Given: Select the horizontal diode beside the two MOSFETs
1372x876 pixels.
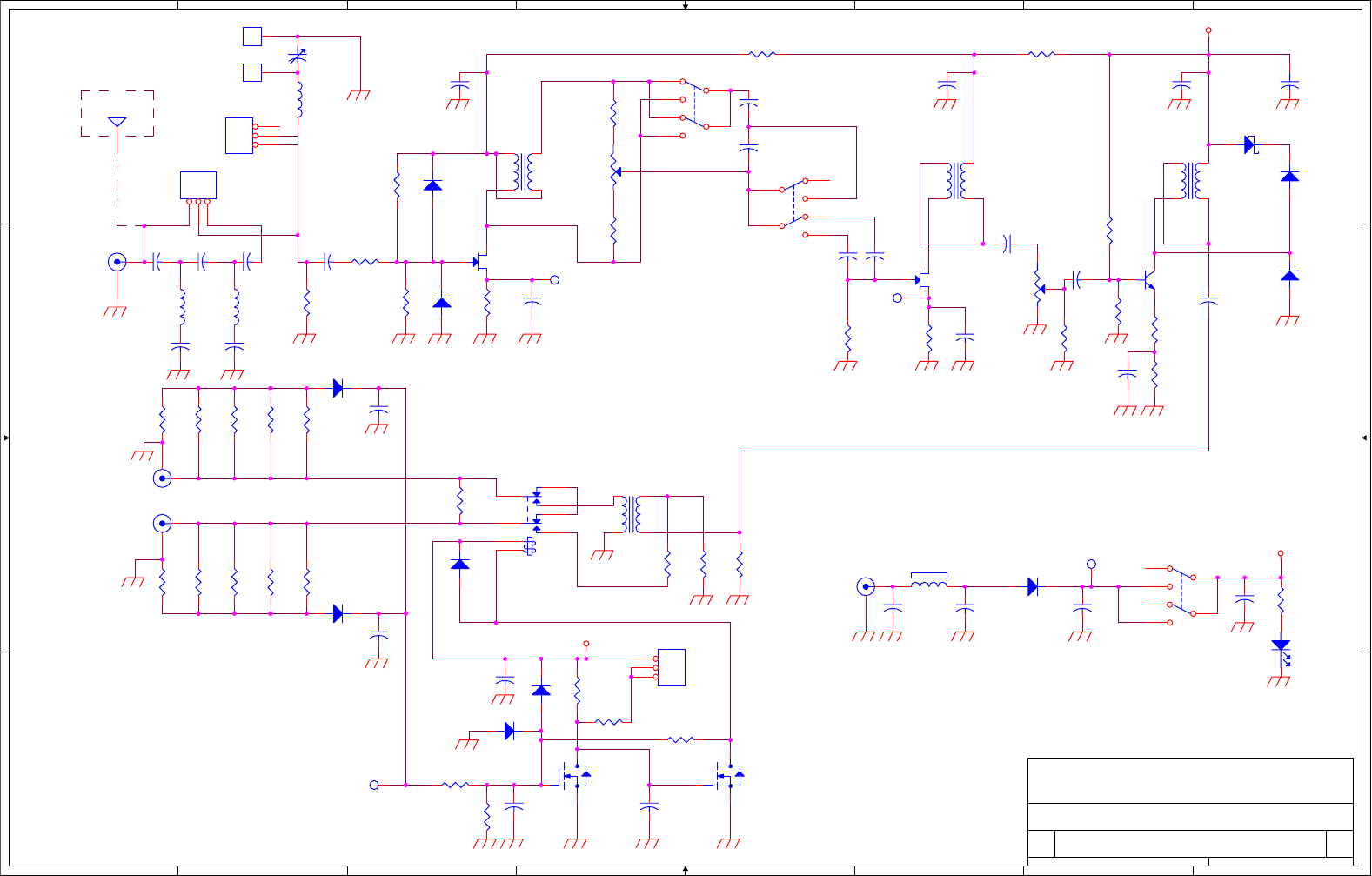Looking at the screenshot, I should pyautogui.click(x=509, y=731).
